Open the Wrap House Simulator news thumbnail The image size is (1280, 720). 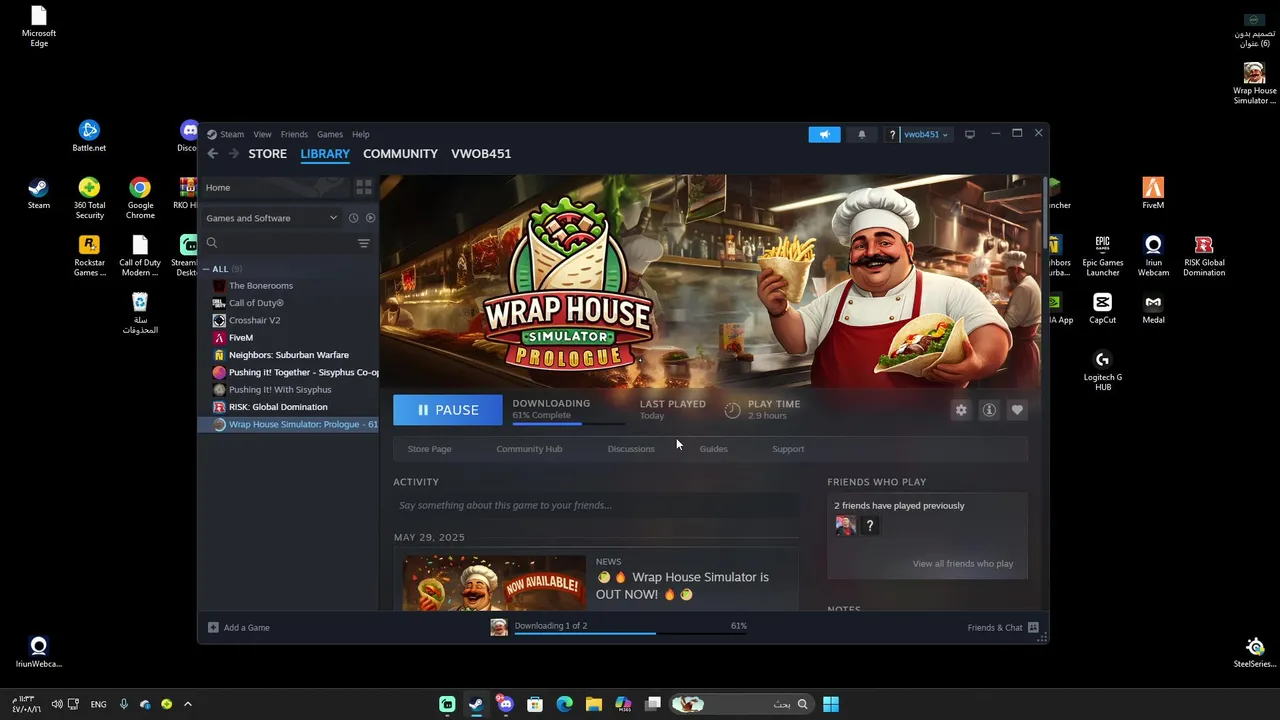pos(494,583)
